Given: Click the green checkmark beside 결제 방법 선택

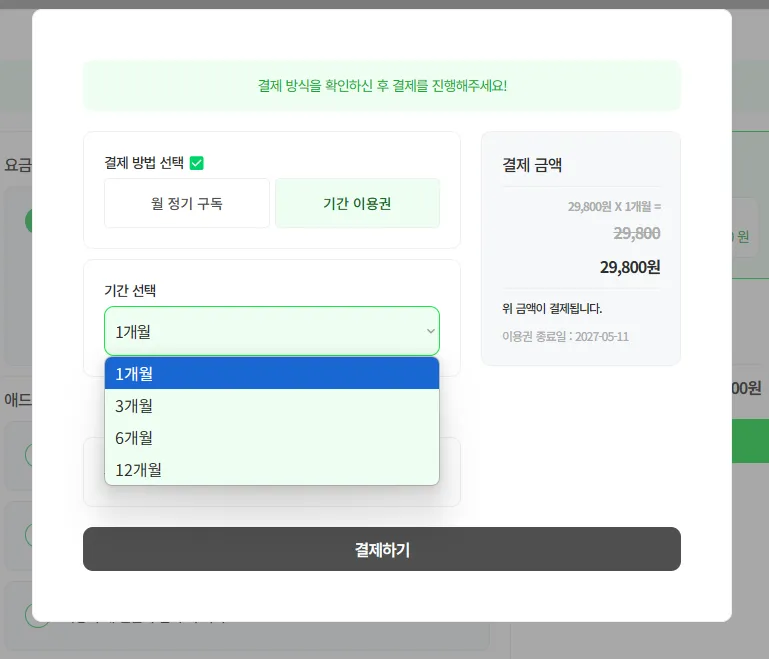Looking at the screenshot, I should (197, 163).
